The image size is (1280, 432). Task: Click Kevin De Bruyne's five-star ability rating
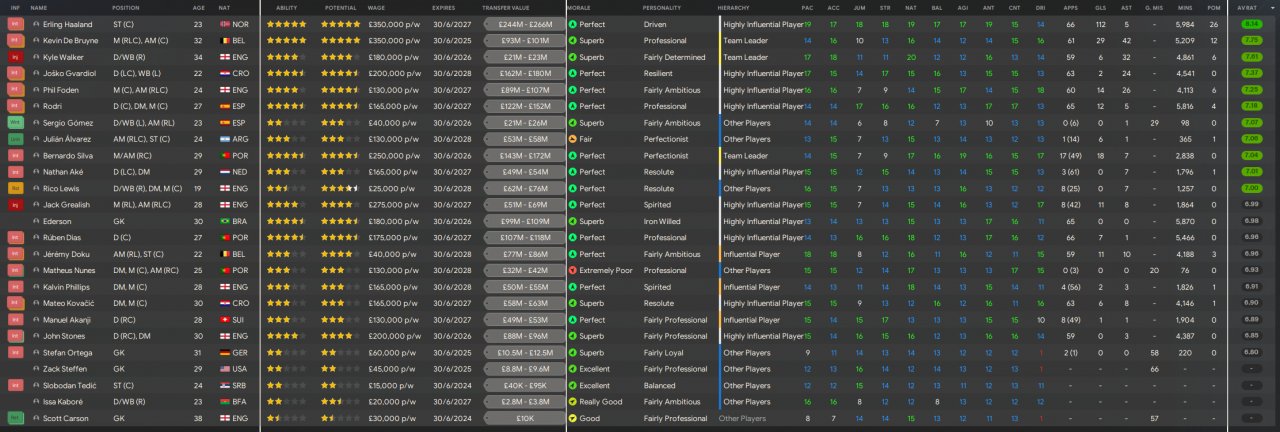click(x=286, y=40)
